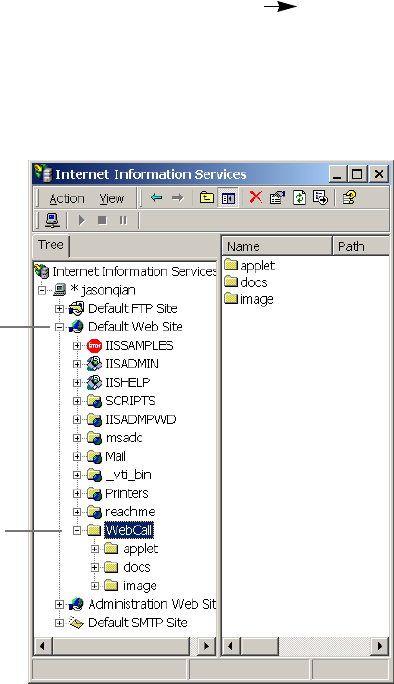Screen dimensions: 394x684
Task: Click the IISADMIN application icon
Action: (x=94, y=364)
